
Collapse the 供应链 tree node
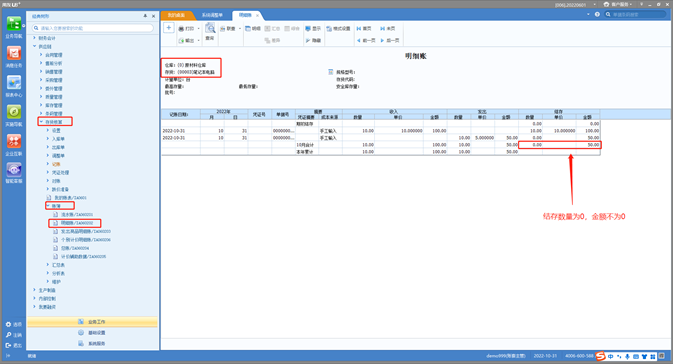point(34,46)
